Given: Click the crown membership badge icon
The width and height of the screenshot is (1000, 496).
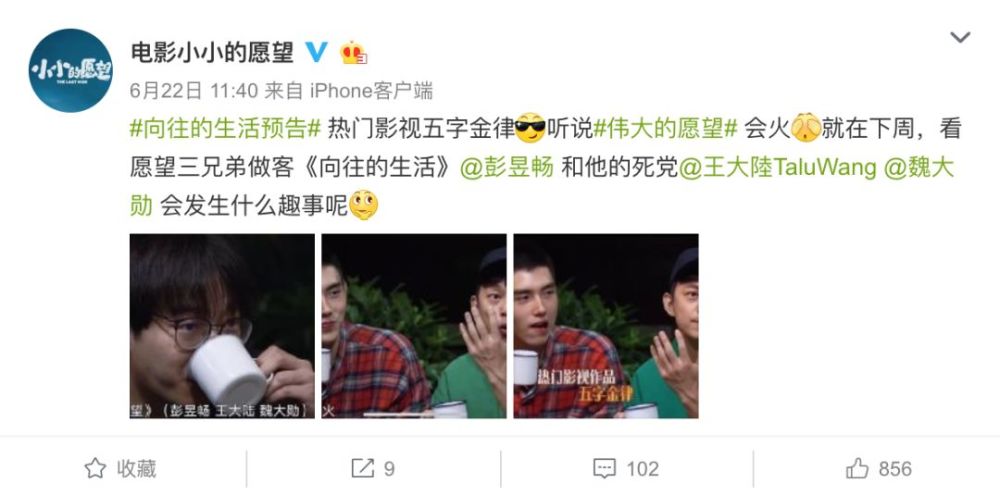Looking at the screenshot, I should tap(353, 52).
